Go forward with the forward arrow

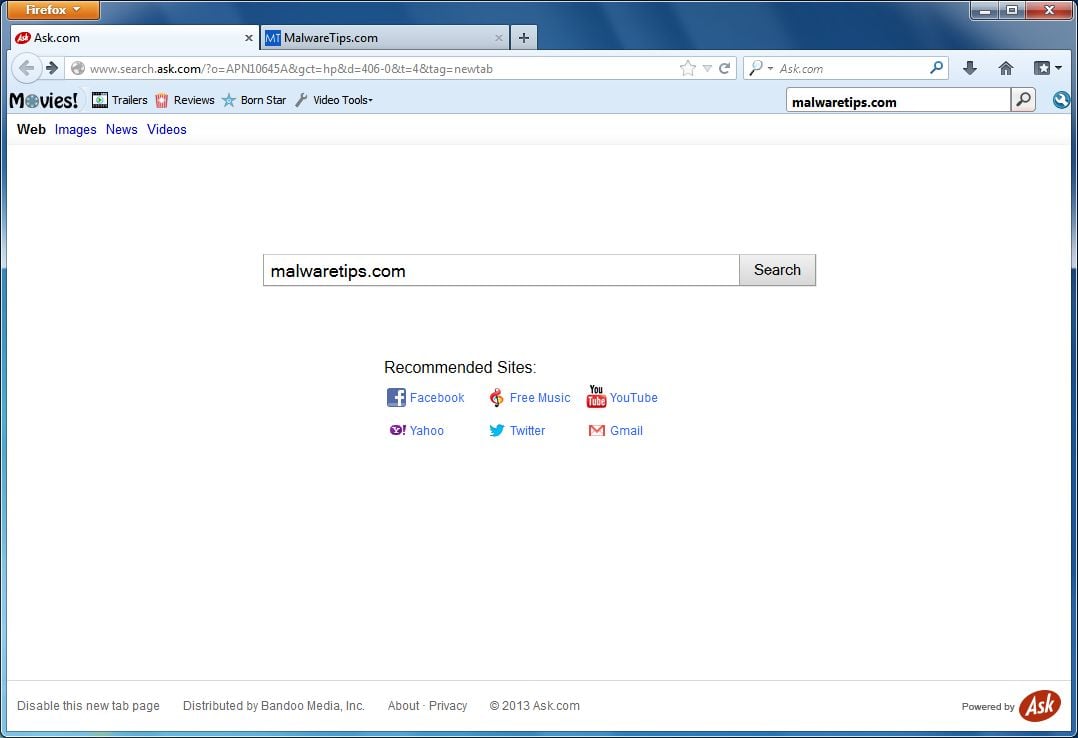click(52, 68)
